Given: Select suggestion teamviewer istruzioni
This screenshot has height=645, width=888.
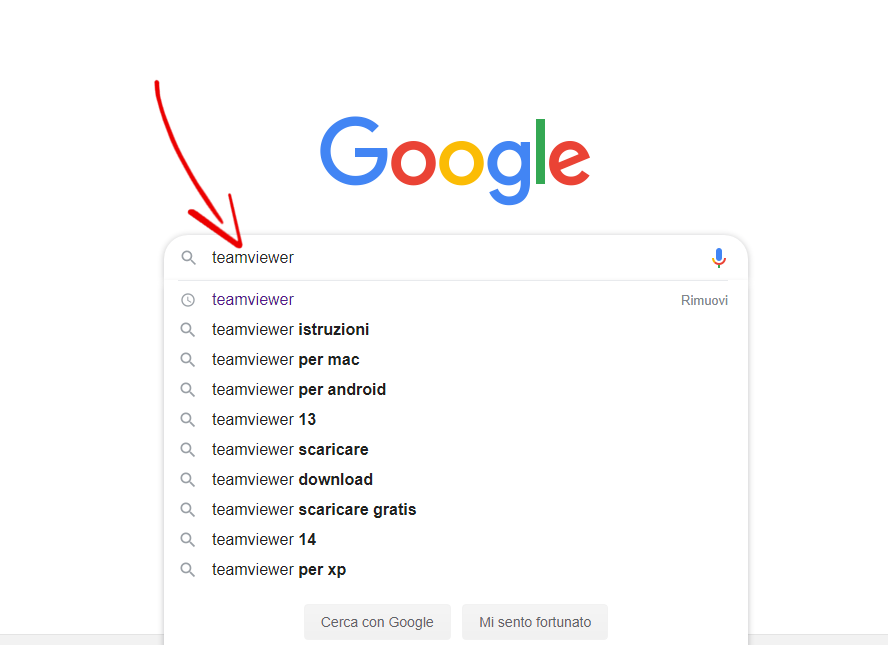Looking at the screenshot, I should (290, 330).
